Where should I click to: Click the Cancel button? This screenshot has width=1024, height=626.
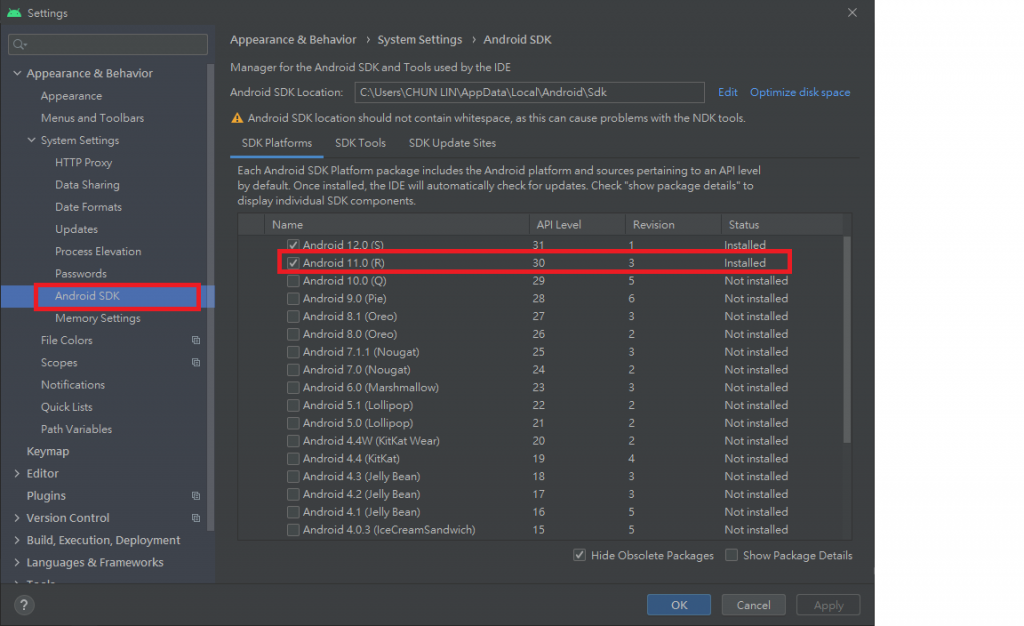(x=754, y=605)
